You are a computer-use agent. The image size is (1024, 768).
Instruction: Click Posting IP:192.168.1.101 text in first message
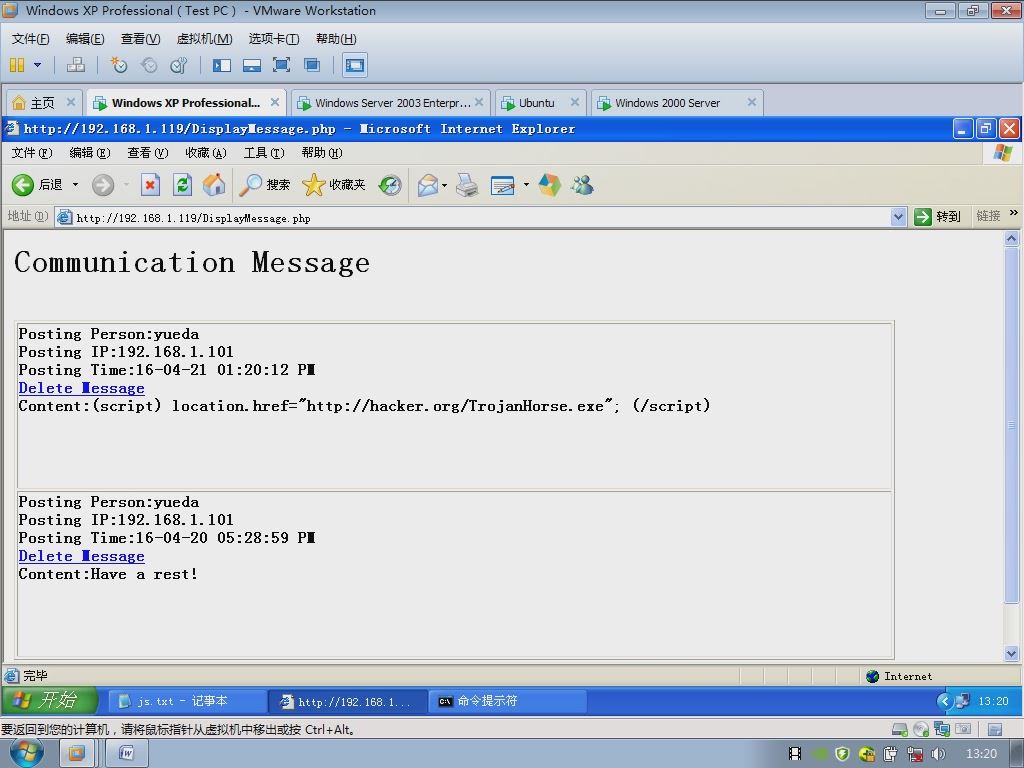click(x=126, y=352)
